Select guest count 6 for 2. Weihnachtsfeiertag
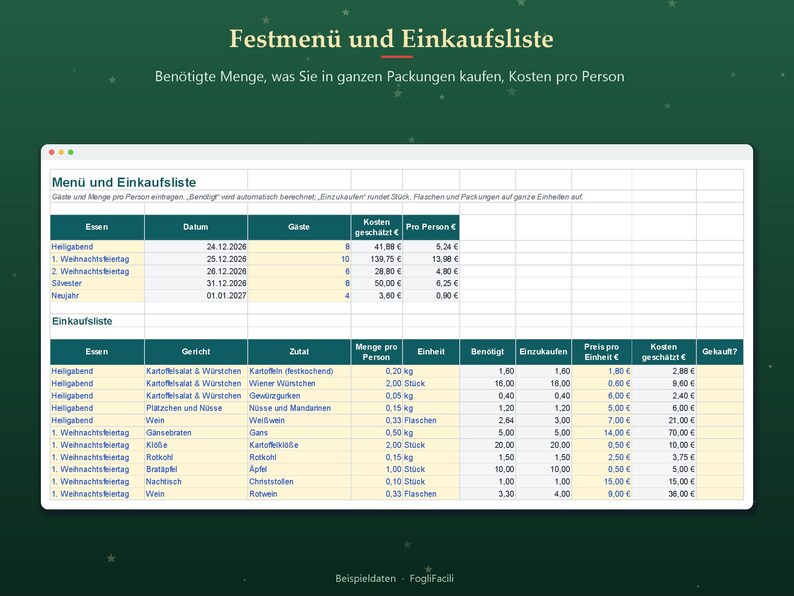794x596 pixels. click(x=299, y=271)
